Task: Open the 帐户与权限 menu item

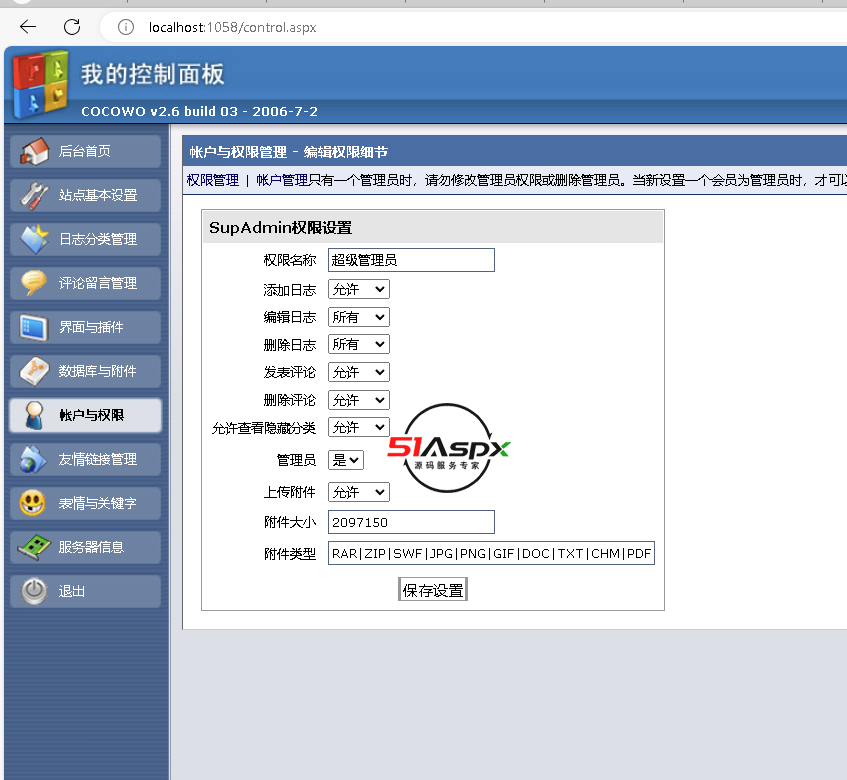Action: (x=86, y=415)
